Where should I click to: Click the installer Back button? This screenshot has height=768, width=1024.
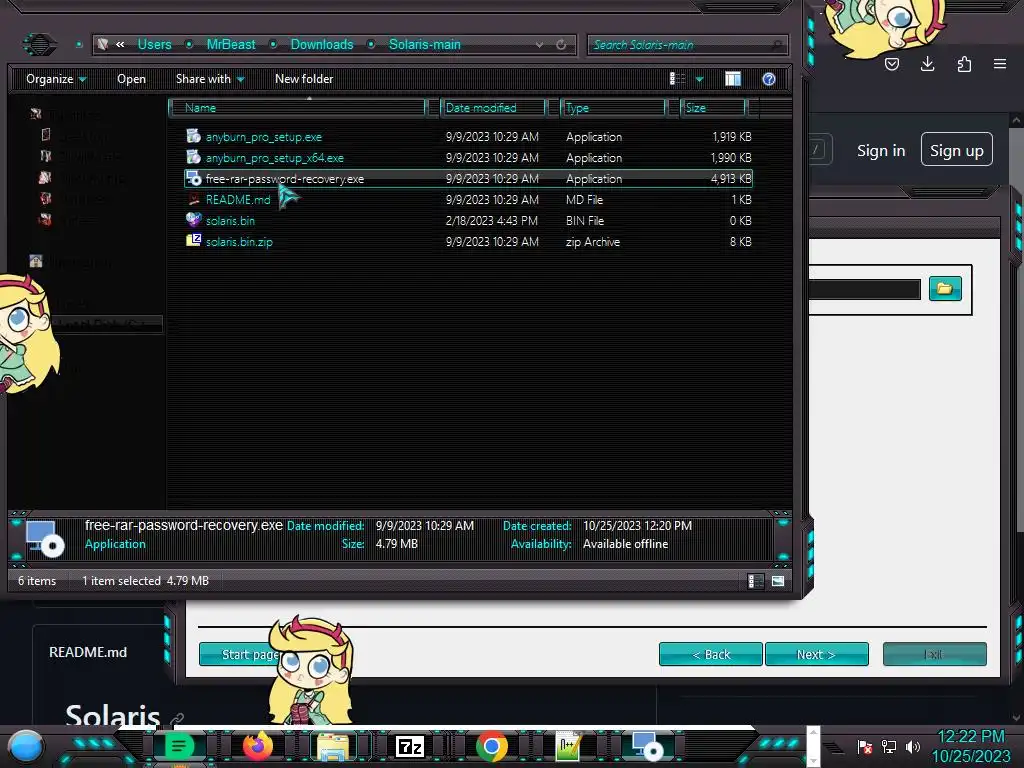pos(711,654)
